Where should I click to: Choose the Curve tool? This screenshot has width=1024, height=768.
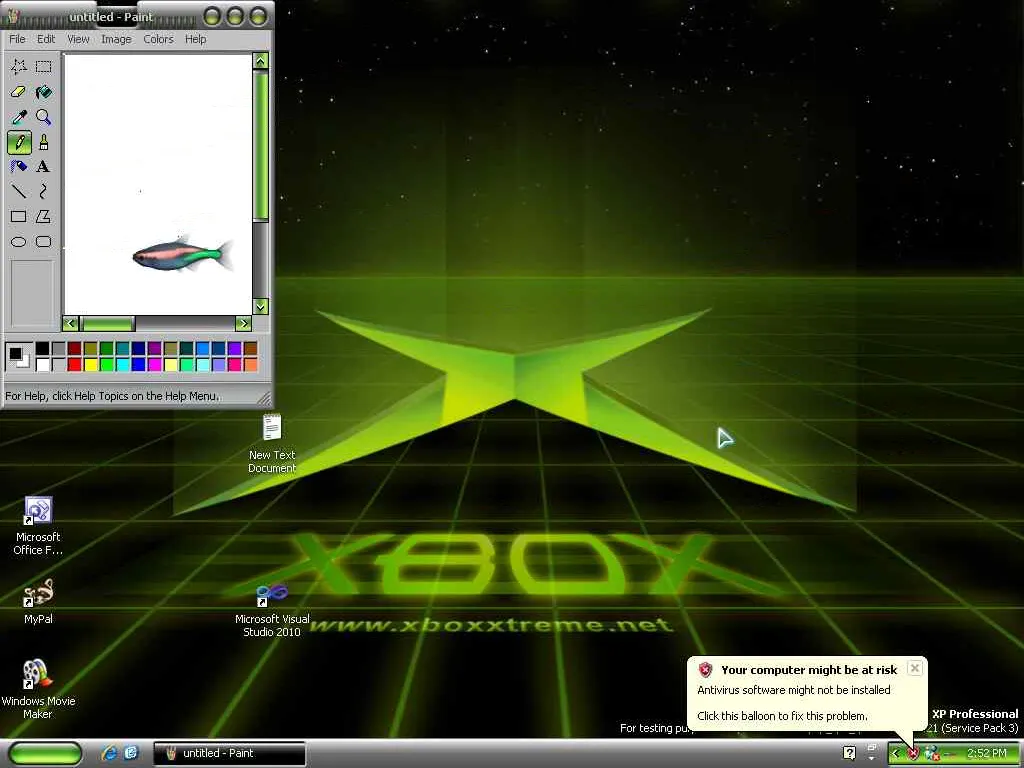(x=44, y=191)
